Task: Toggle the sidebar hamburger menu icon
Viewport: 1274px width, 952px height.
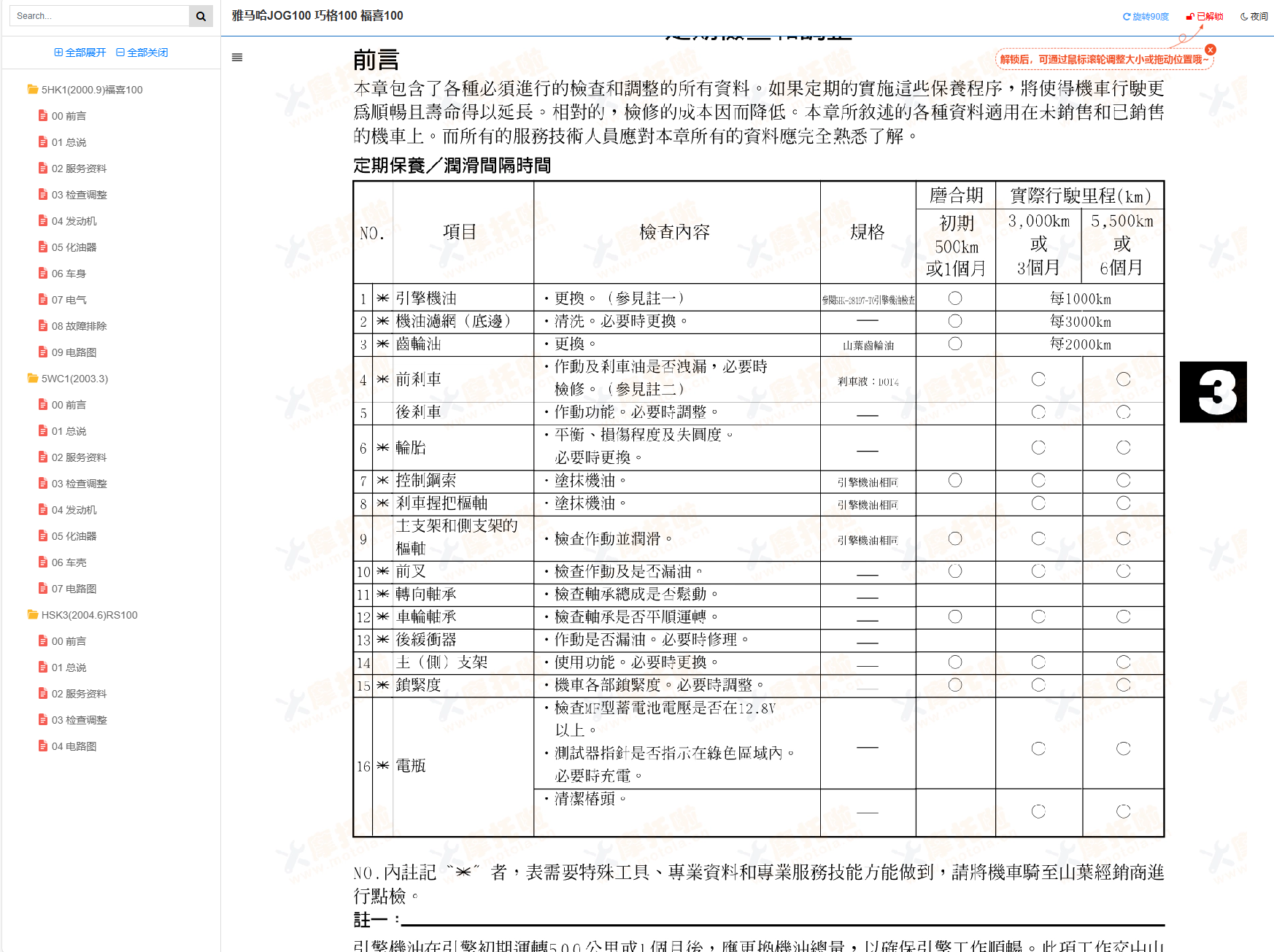Action: click(237, 58)
